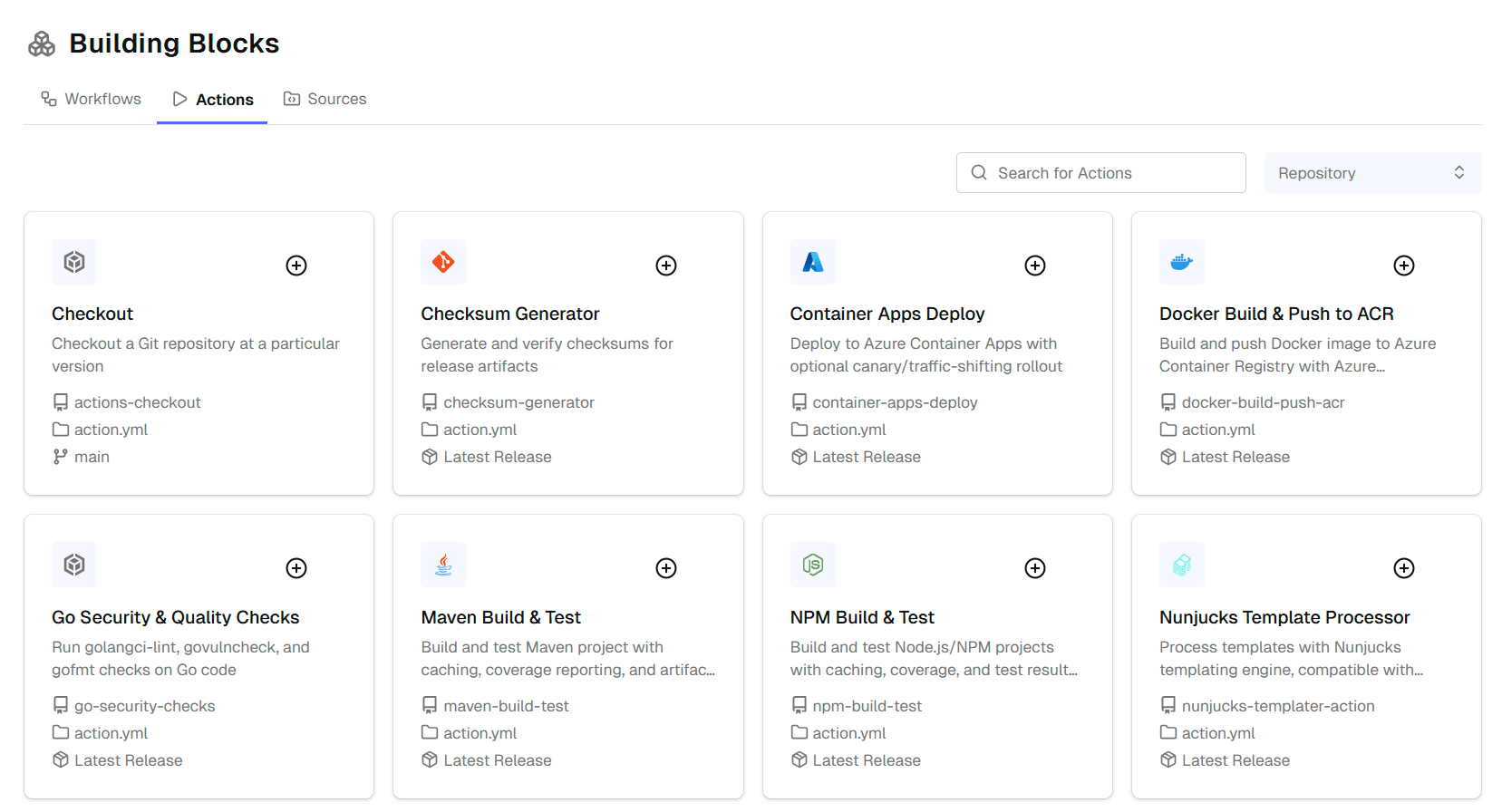The width and height of the screenshot is (1502, 812).
Task: Switch to the Workflows tab
Action: (92, 99)
